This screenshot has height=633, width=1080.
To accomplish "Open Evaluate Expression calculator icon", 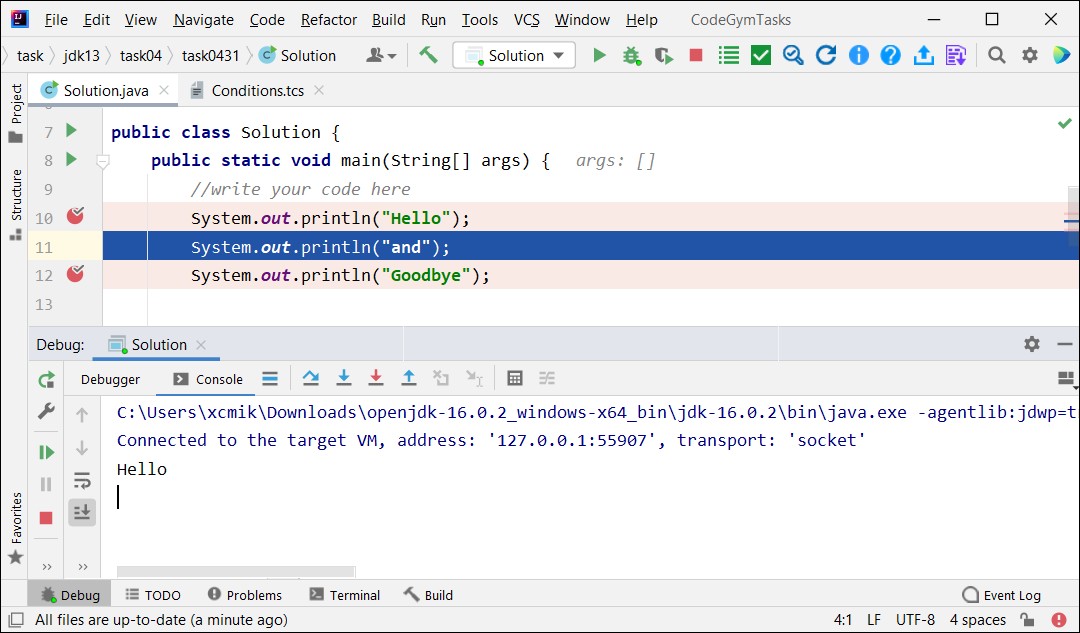I will click(x=515, y=377).
